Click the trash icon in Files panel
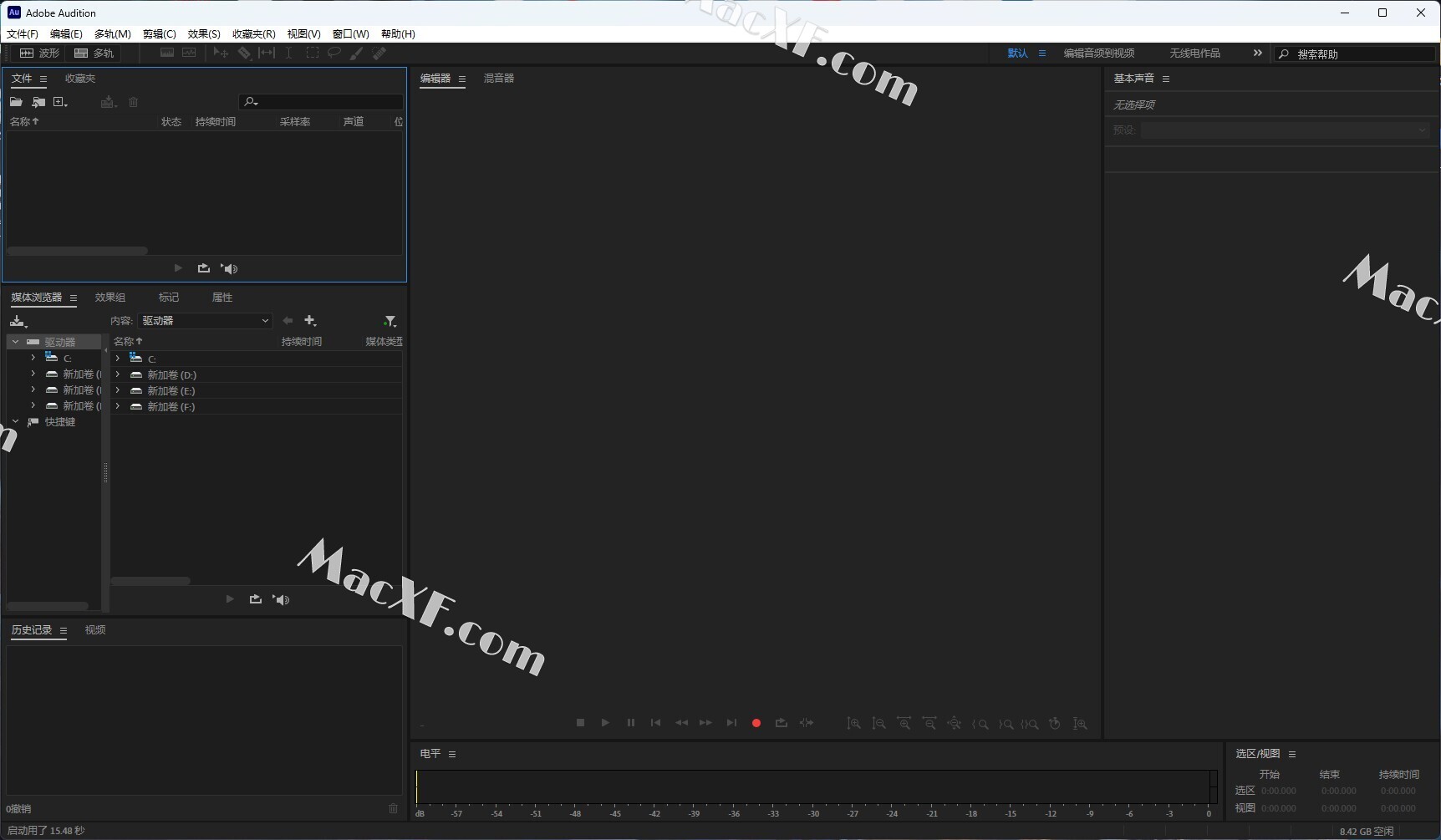The height and width of the screenshot is (840, 1441). (x=133, y=102)
